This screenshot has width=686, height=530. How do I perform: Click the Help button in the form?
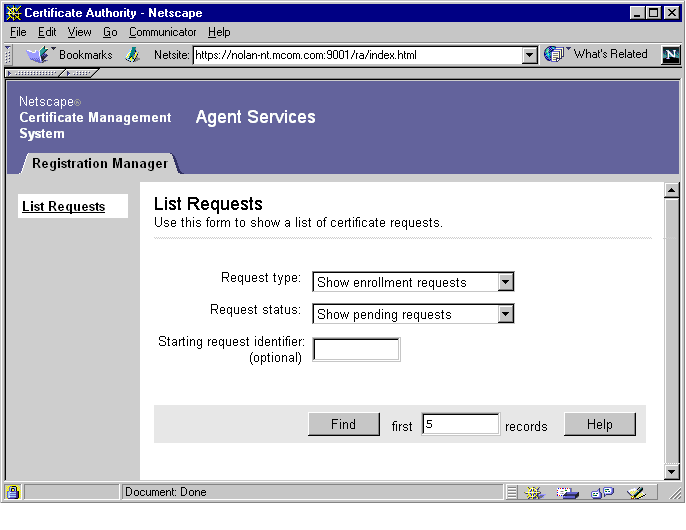(599, 424)
